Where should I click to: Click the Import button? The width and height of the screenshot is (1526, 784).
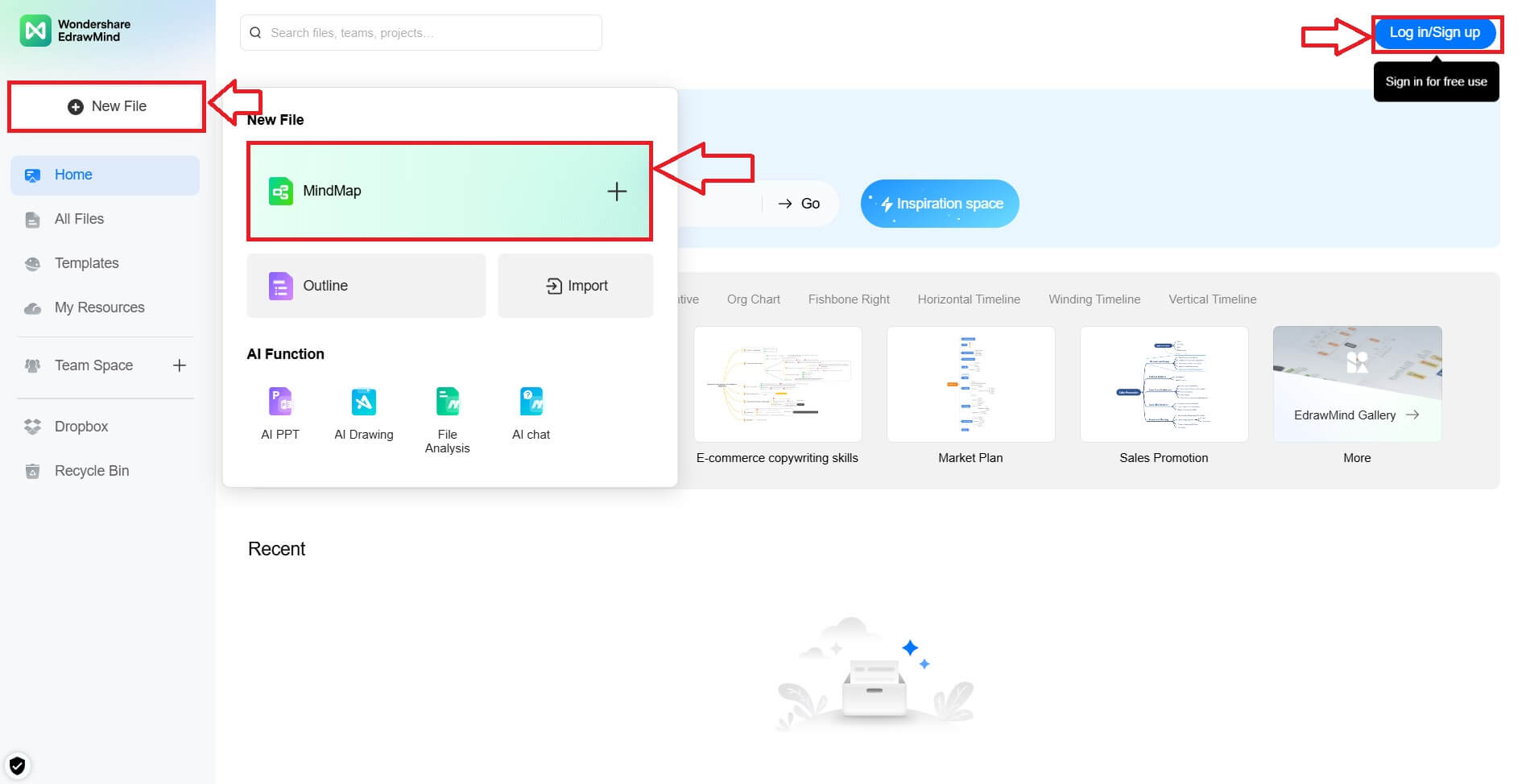pyautogui.click(x=576, y=286)
